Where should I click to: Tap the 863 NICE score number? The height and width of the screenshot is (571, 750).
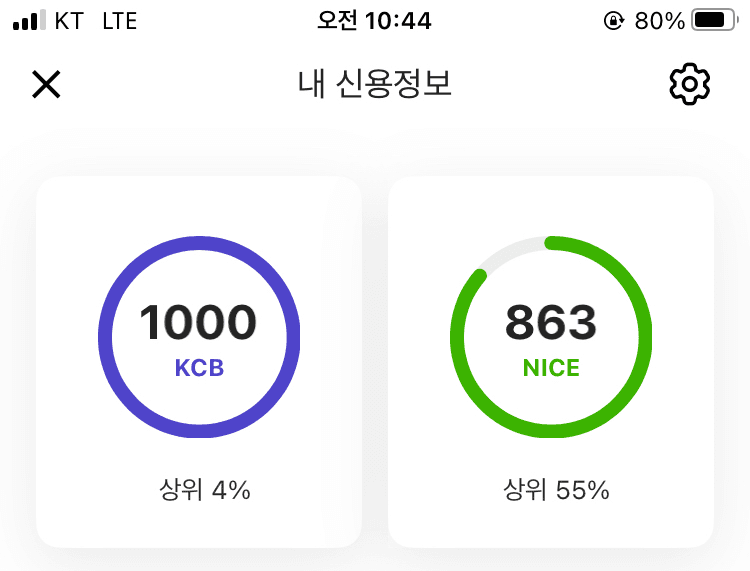click(550, 323)
